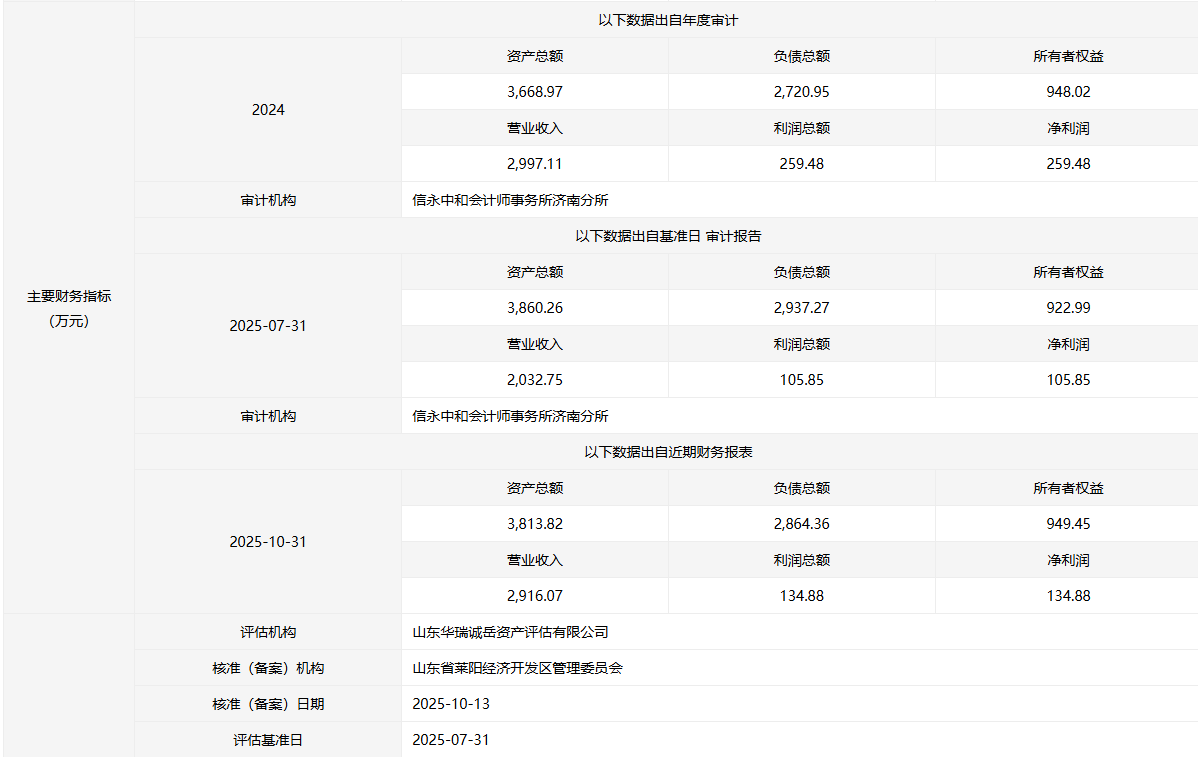The image size is (1198, 757).
Task: Click the approval date 2025-10-13
Action: 451,704
